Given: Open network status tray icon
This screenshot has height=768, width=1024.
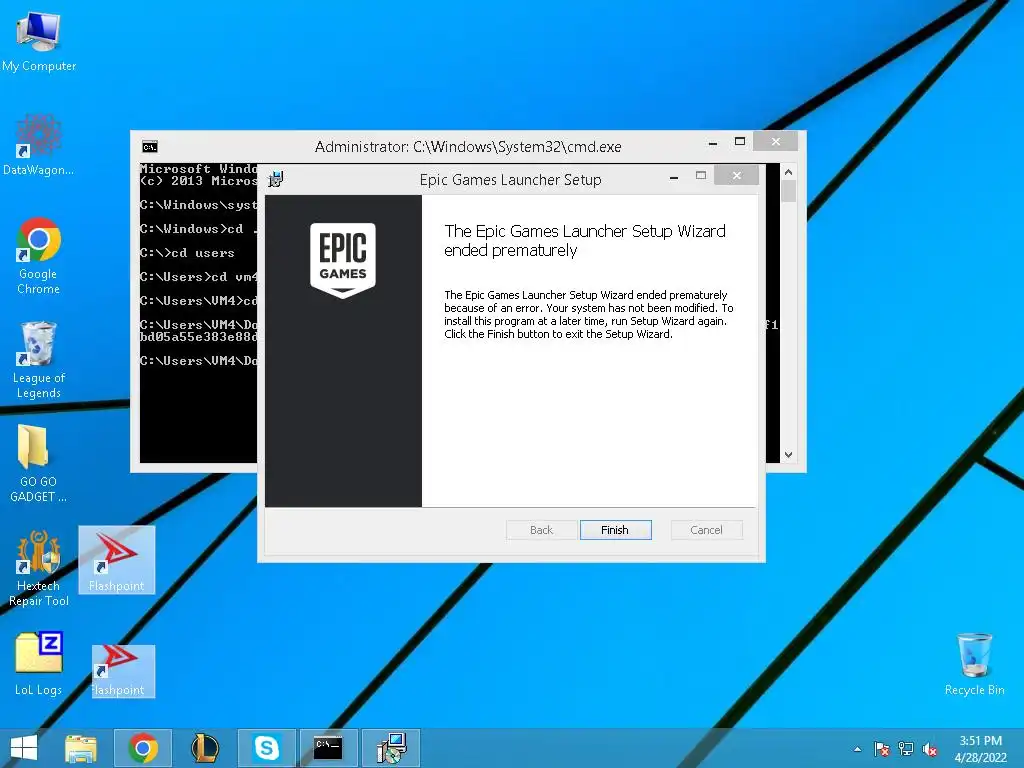Looking at the screenshot, I should pos(906,750).
